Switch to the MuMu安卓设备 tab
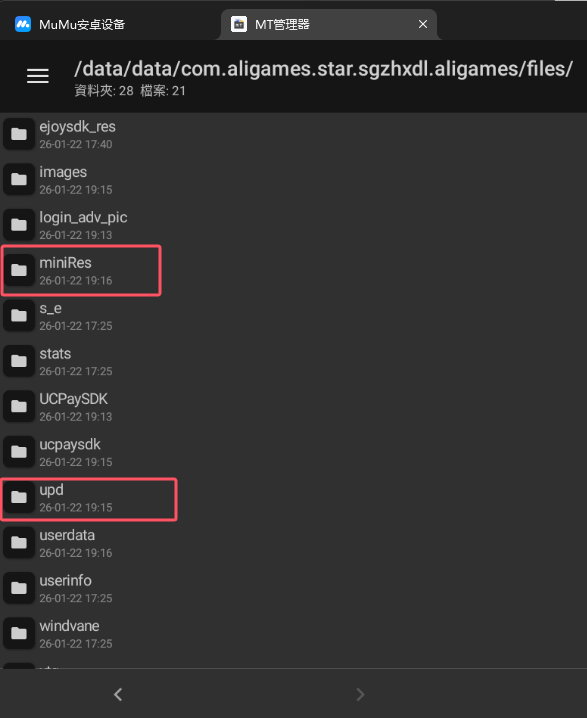587x718 pixels. (x=69, y=24)
